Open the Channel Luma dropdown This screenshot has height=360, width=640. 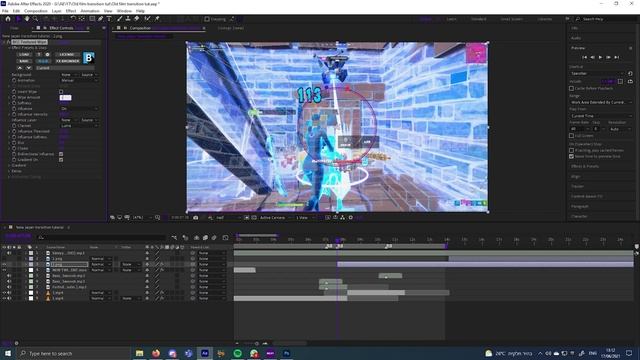(79, 126)
